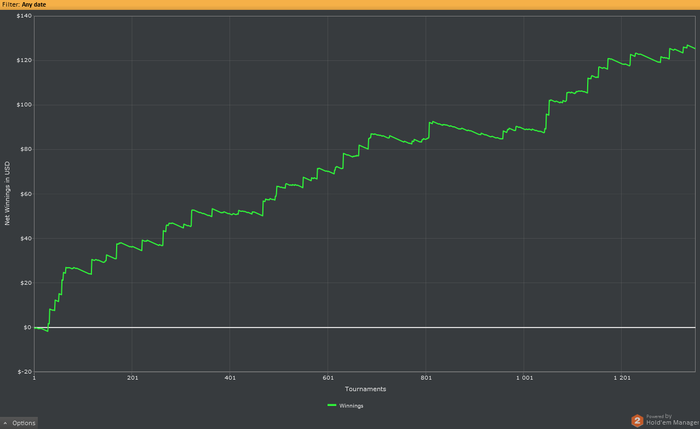Viewport: 700px width, 429px height.
Task: Click the $80 y-axis label
Action: point(26,149)
